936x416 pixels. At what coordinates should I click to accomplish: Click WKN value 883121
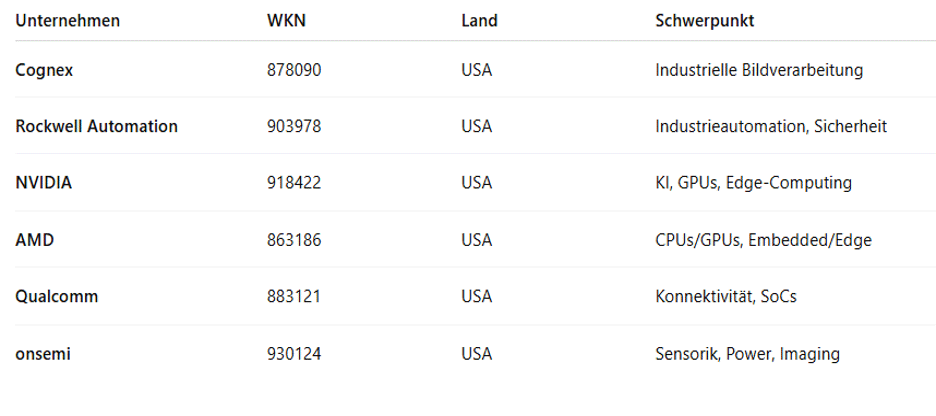click(x=294, y=296)
